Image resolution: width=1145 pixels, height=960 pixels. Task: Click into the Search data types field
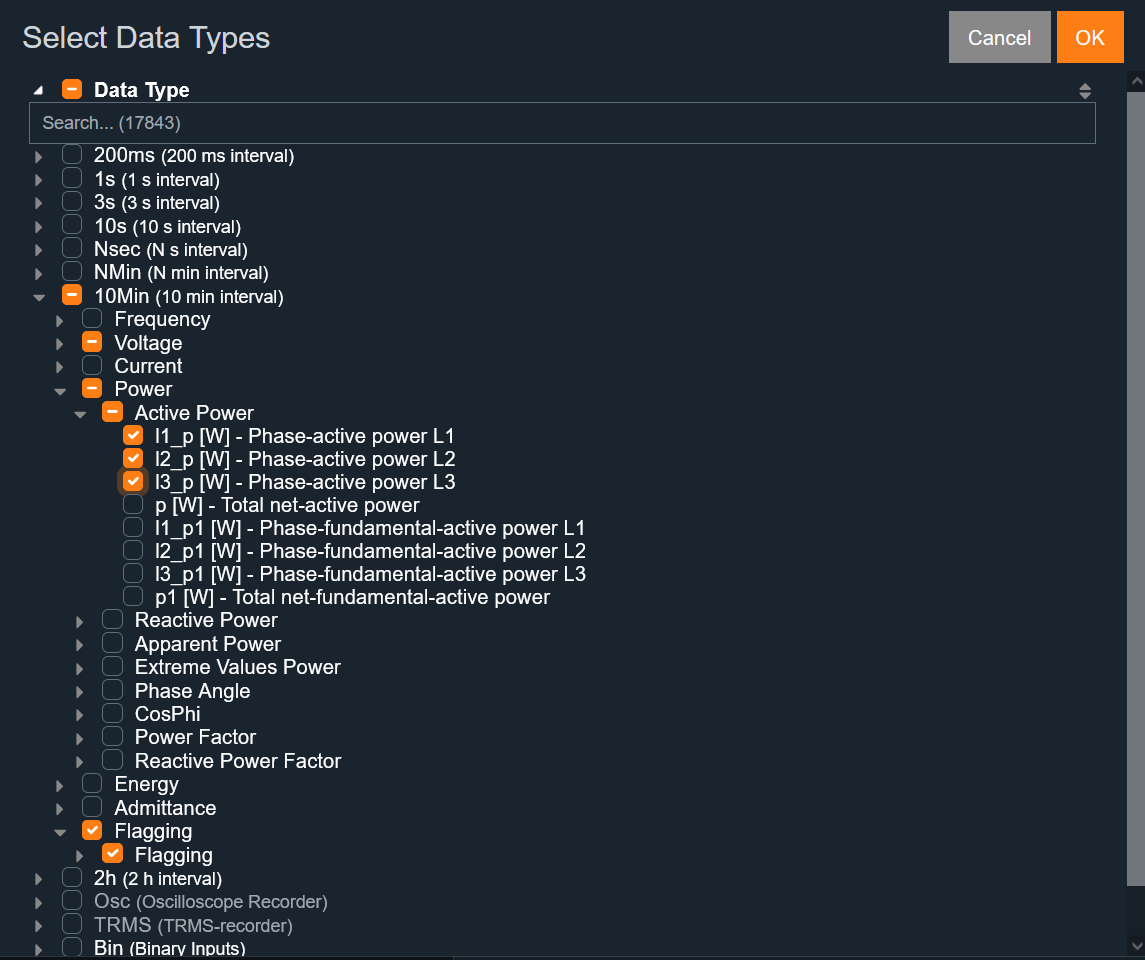(x=562, y=123)
